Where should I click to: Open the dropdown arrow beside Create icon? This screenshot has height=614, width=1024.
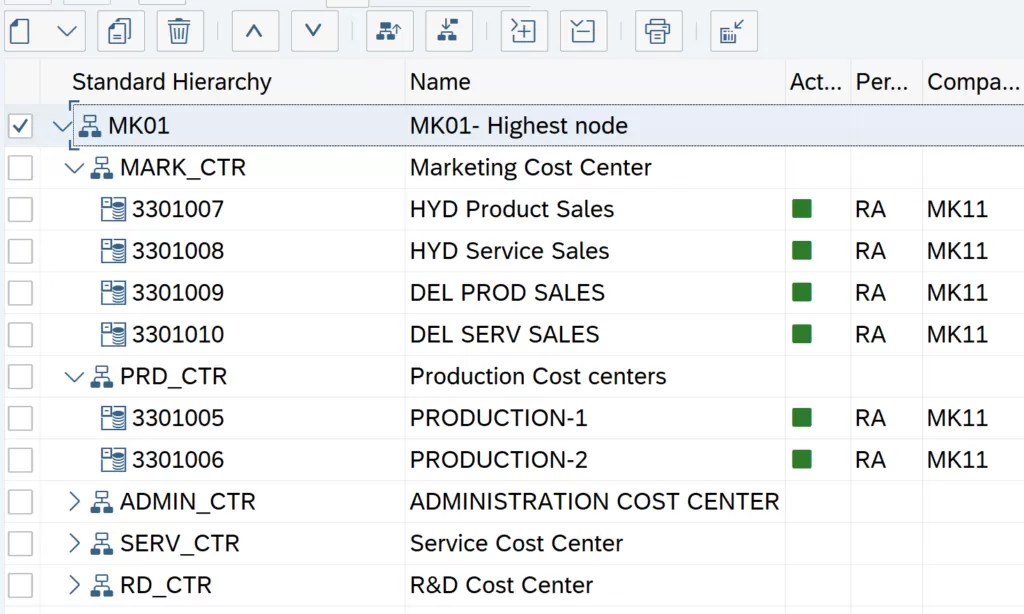coord(67,31)
